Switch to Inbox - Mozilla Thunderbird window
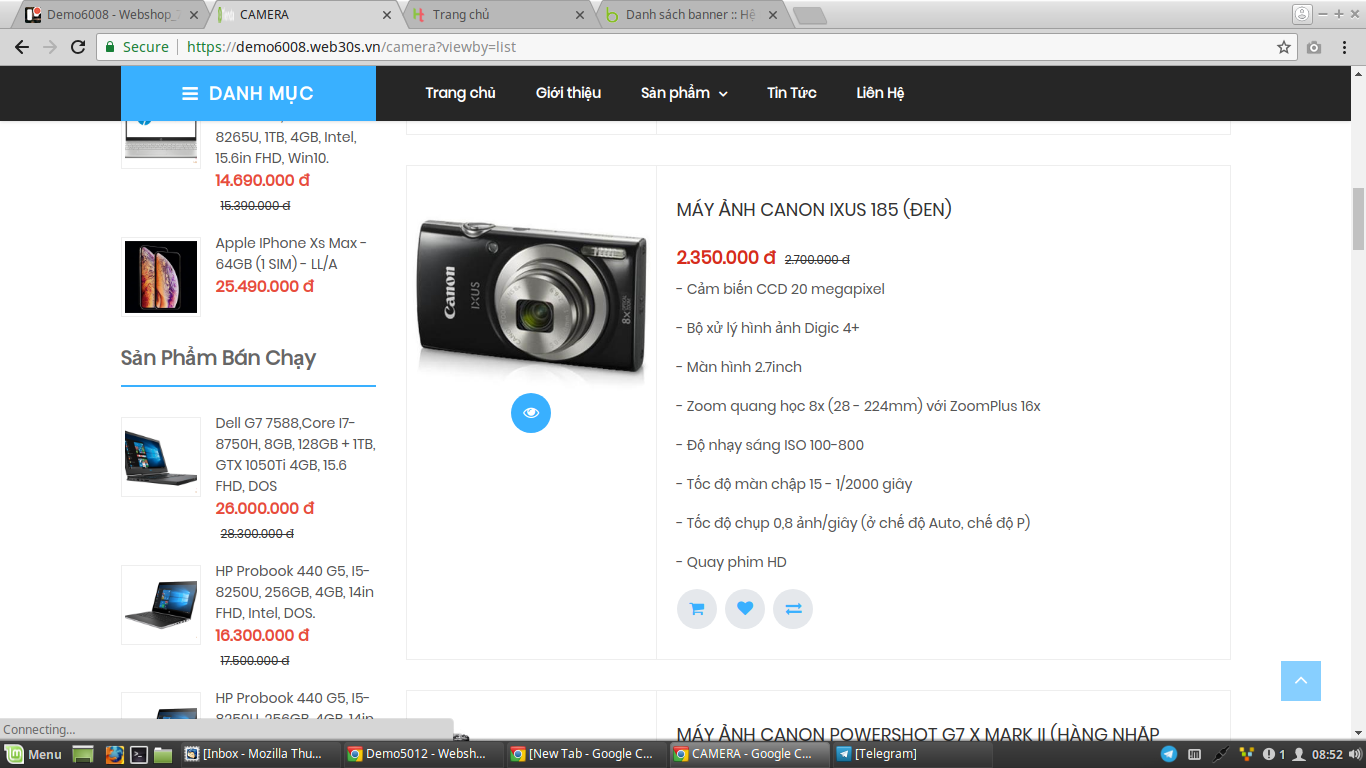The width and height of the screenshot is (1366, 768). 263,754
